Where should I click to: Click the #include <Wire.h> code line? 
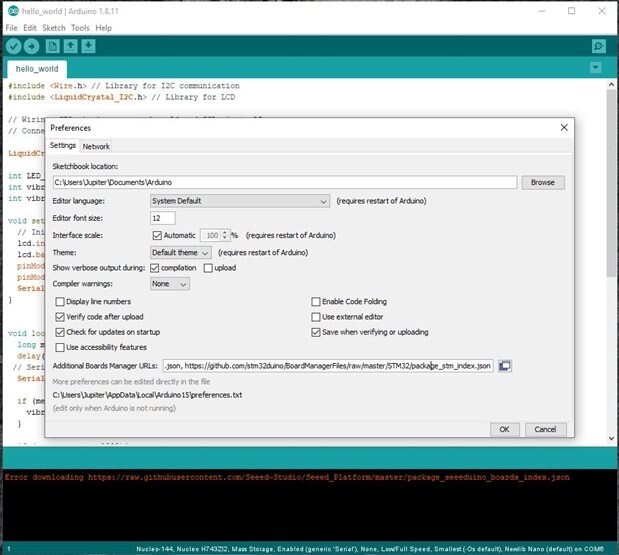pyautogui.click(x=124, y=86)
